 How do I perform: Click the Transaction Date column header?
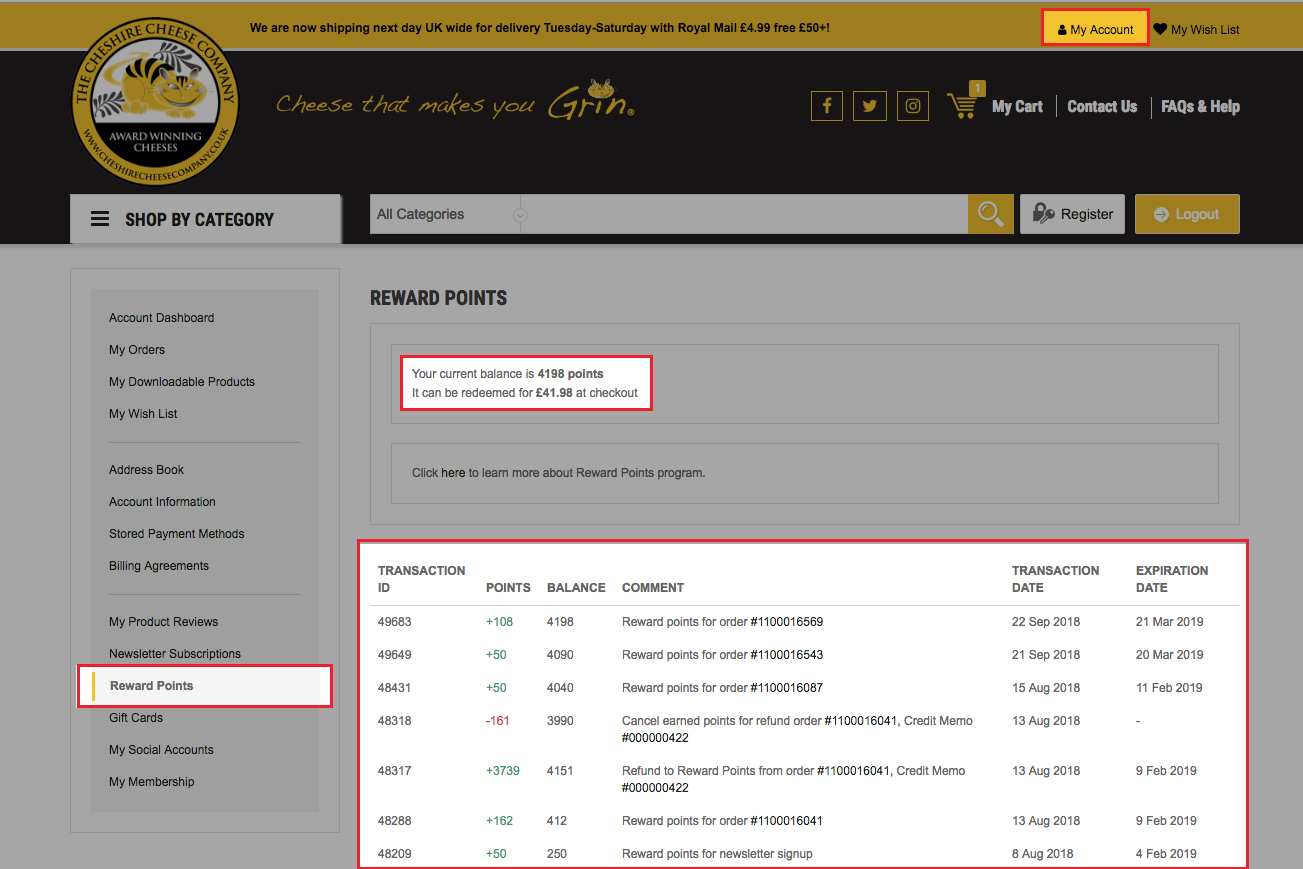pos(1055,579)
